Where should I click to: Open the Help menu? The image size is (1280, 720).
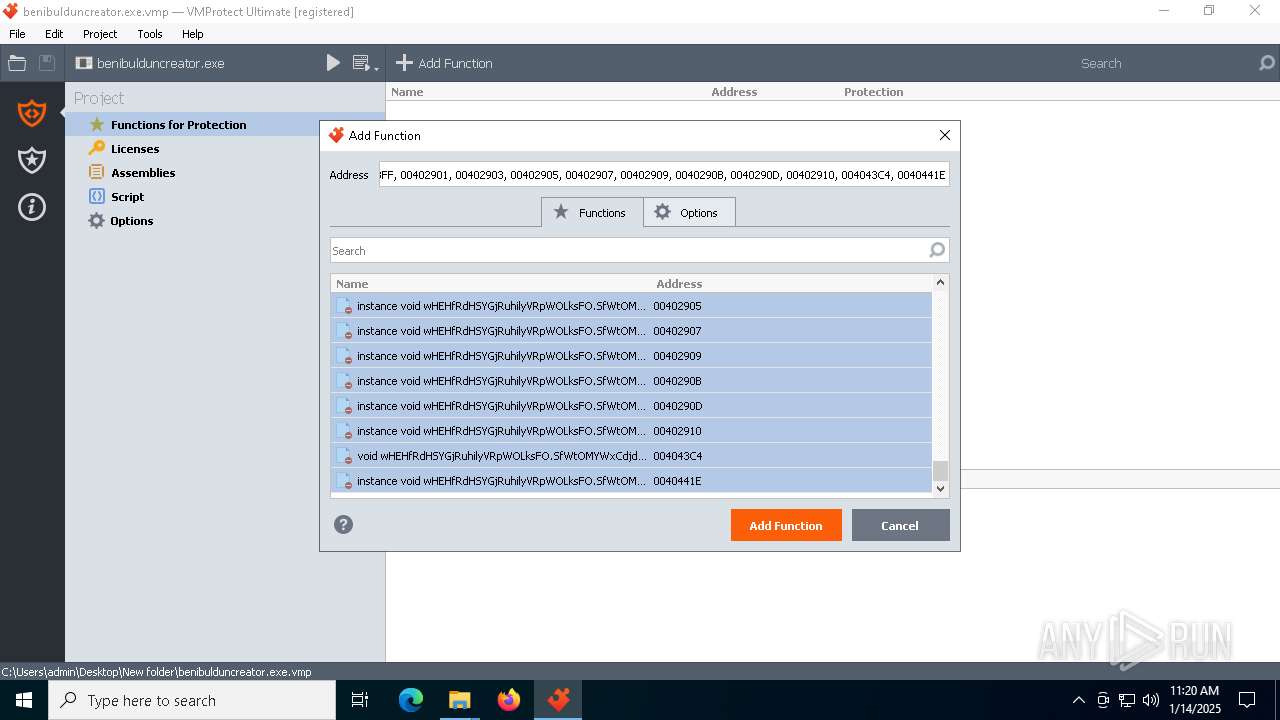pos(193,34)
